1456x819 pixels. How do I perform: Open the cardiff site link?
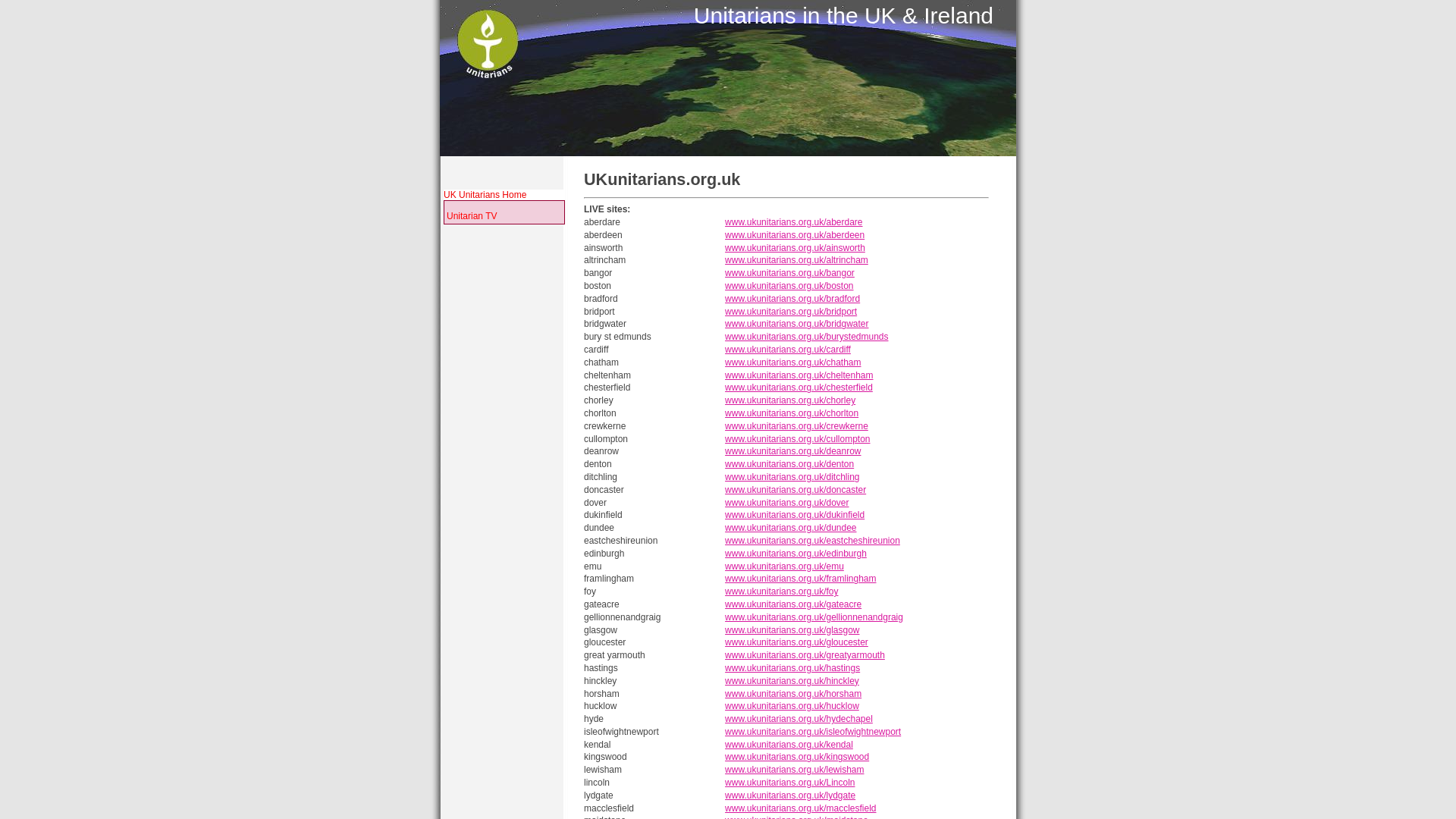(x=788, y=350)
